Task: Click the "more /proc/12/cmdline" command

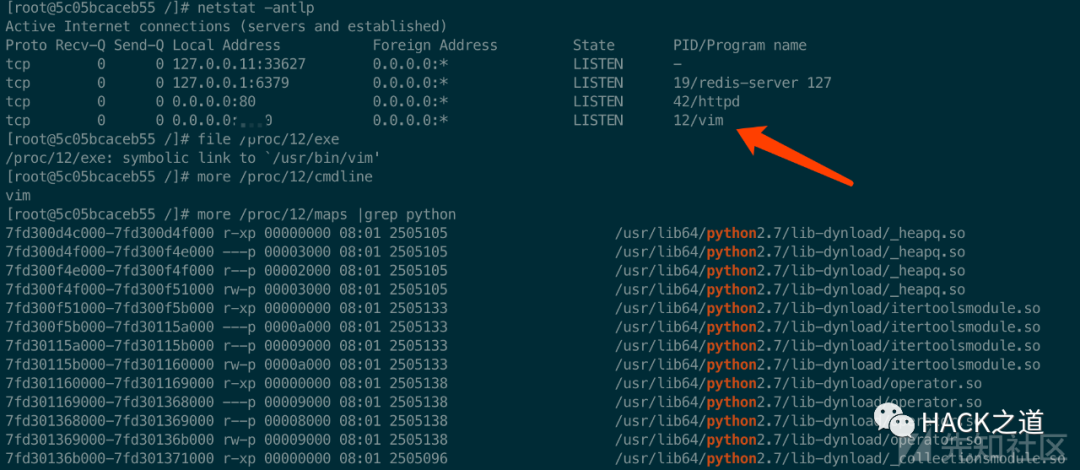Action: click(x=284, y=176)
